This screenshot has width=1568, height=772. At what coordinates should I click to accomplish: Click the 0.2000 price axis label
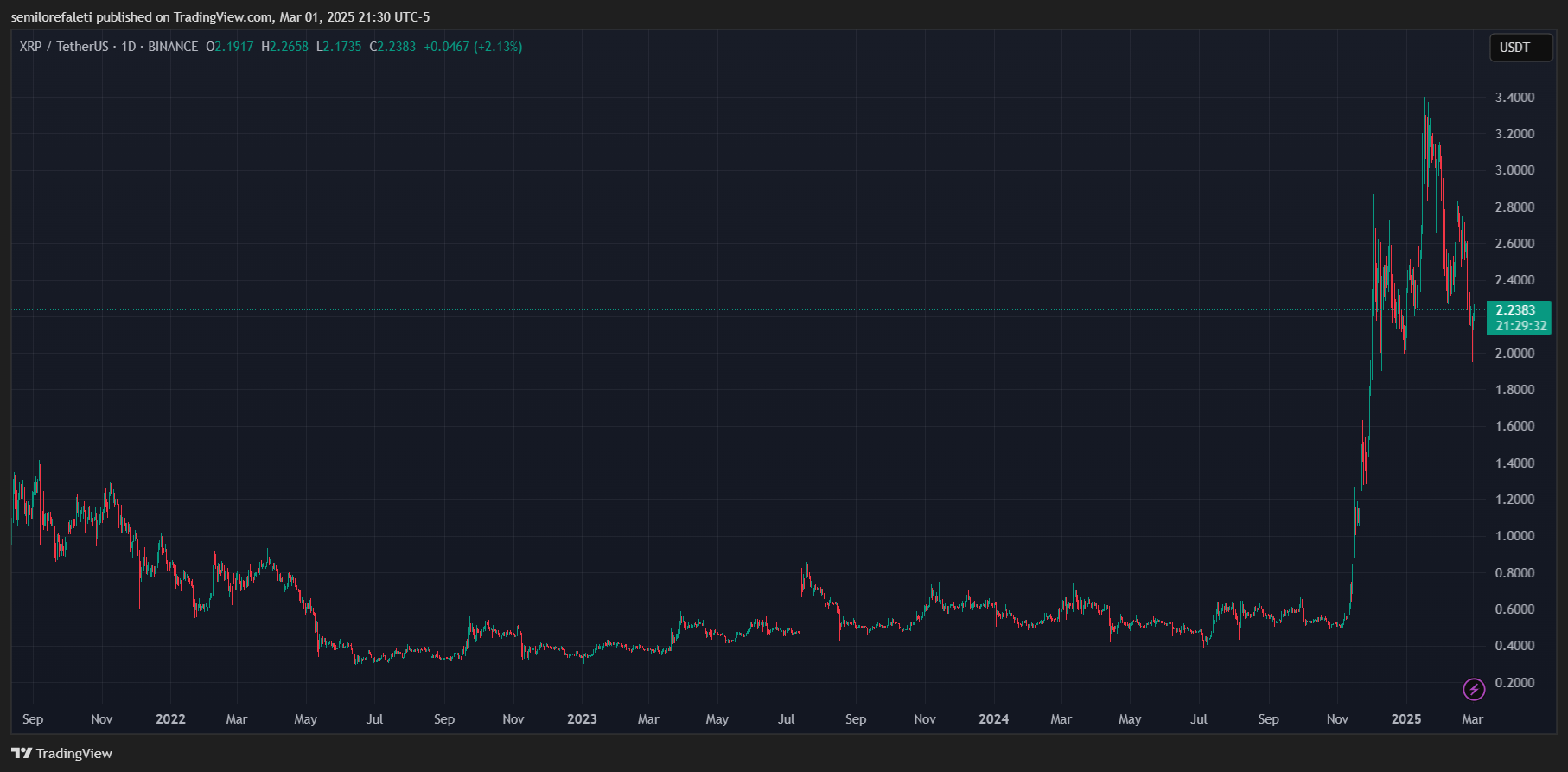(1515, 683)
